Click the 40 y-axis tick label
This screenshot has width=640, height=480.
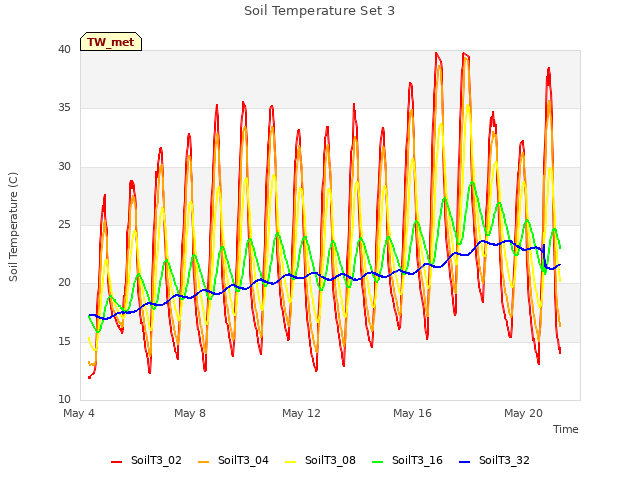[x=64, y=49]
